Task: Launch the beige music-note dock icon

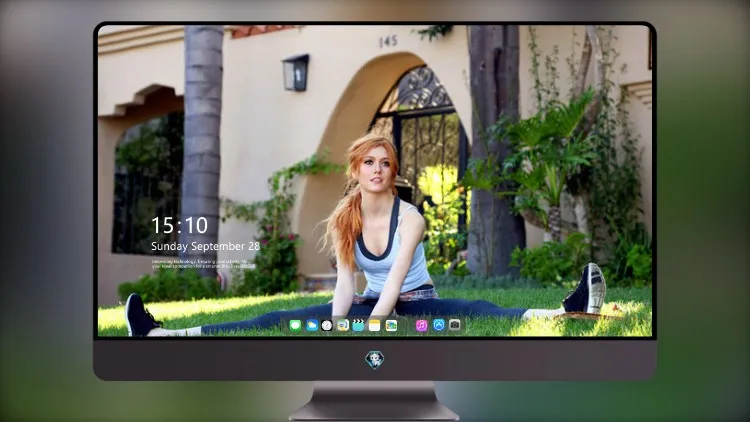Action: click(342, 325)
